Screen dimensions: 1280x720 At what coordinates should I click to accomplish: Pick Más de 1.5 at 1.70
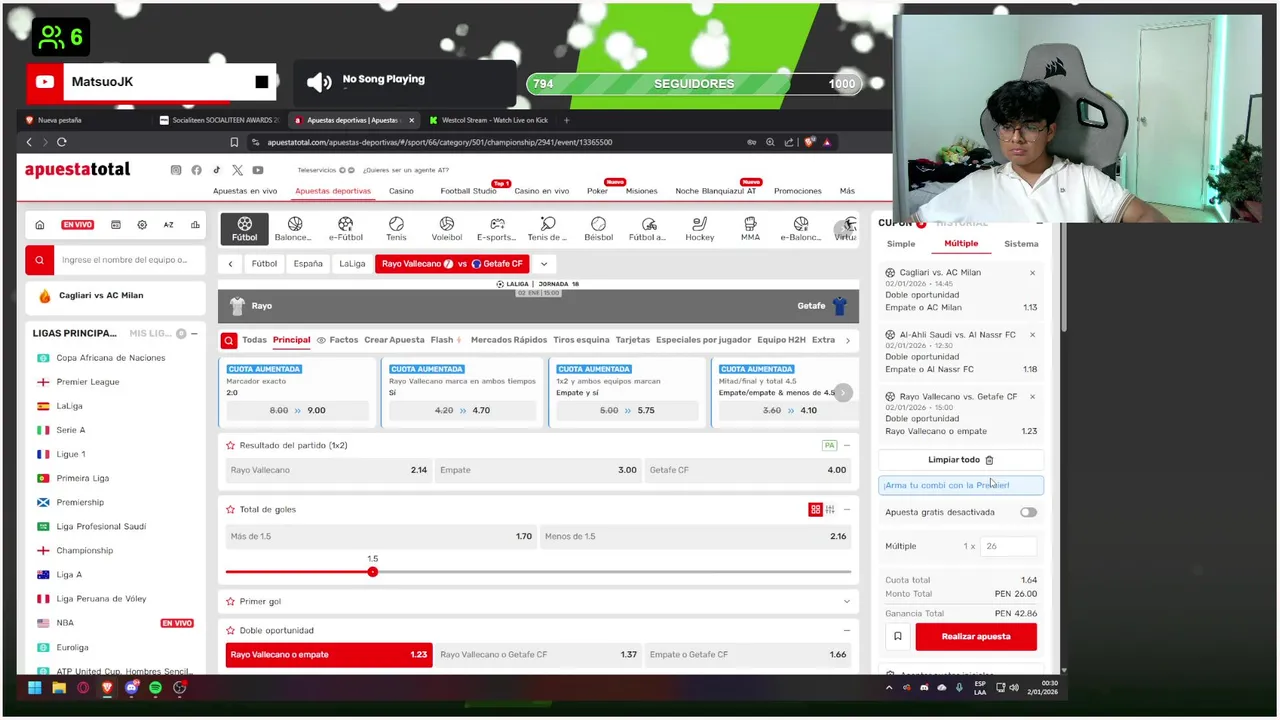tap(381, 537)
